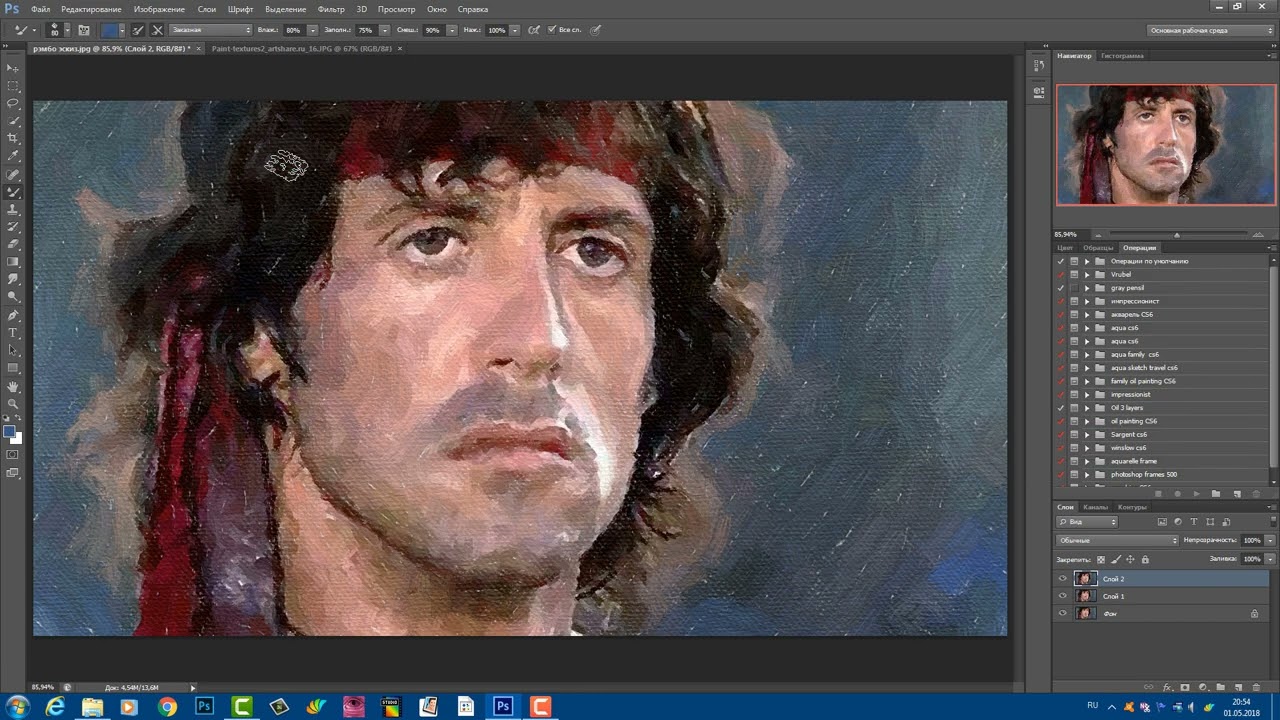Click the play action button in Actions panel
1280x720 pixels.
point(1197,494)
